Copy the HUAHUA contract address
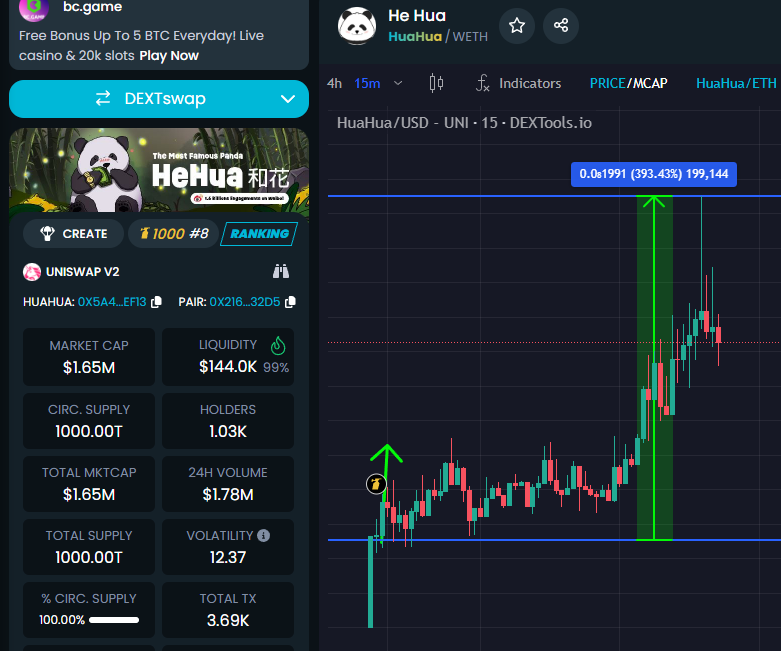Image resolution: width=781 pixels, height=651 pixels. [156, 302]
